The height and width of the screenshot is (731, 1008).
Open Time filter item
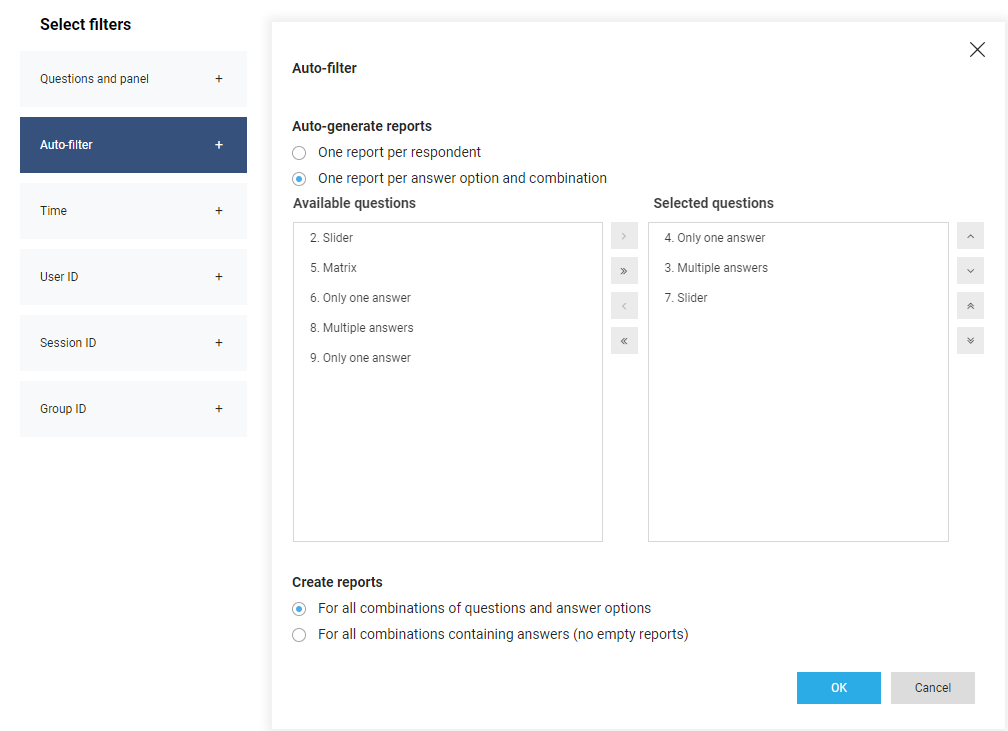tap(133, 211)
